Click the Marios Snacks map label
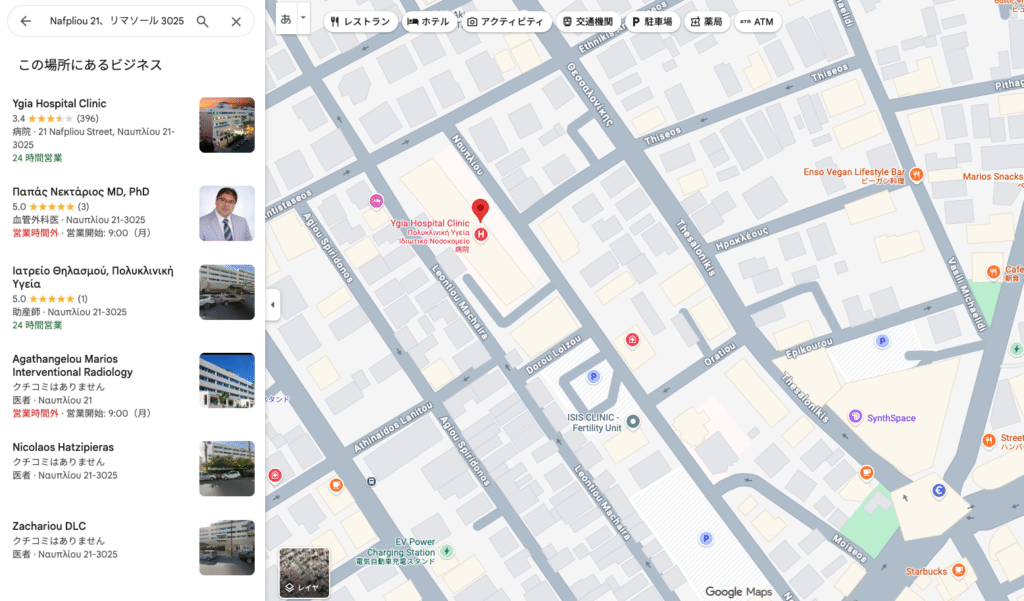1024x601 pixels. tap(993, 176)
